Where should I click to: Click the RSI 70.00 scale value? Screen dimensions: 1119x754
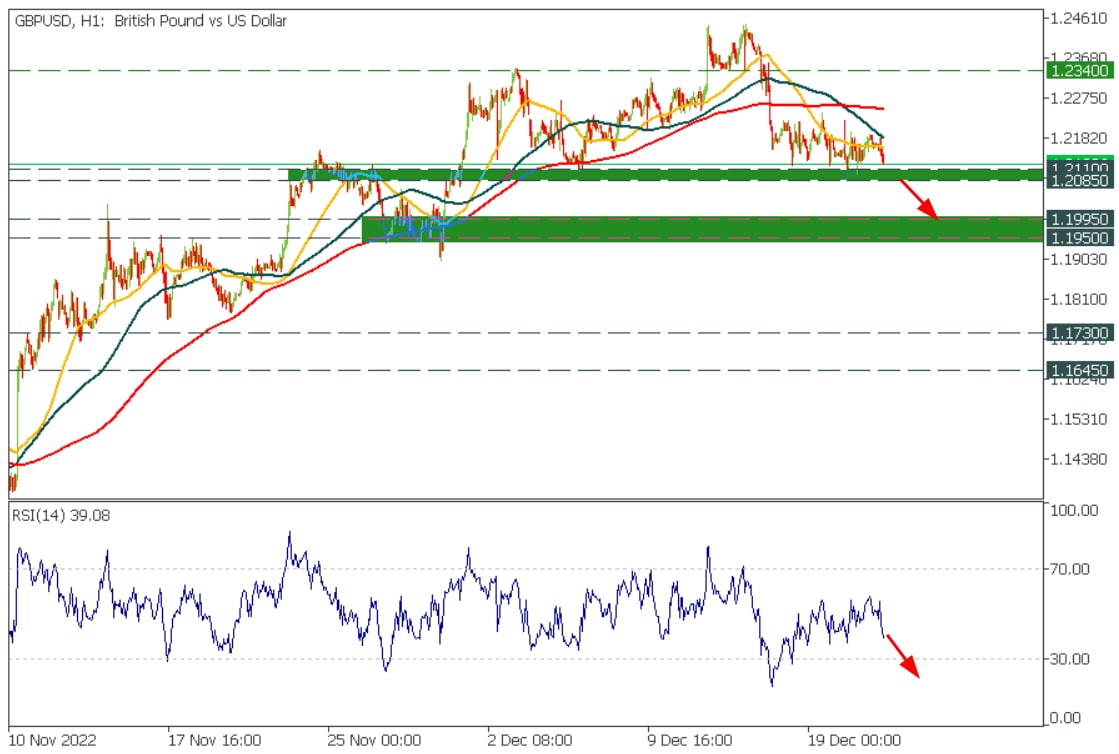[x=1070, y=569]
